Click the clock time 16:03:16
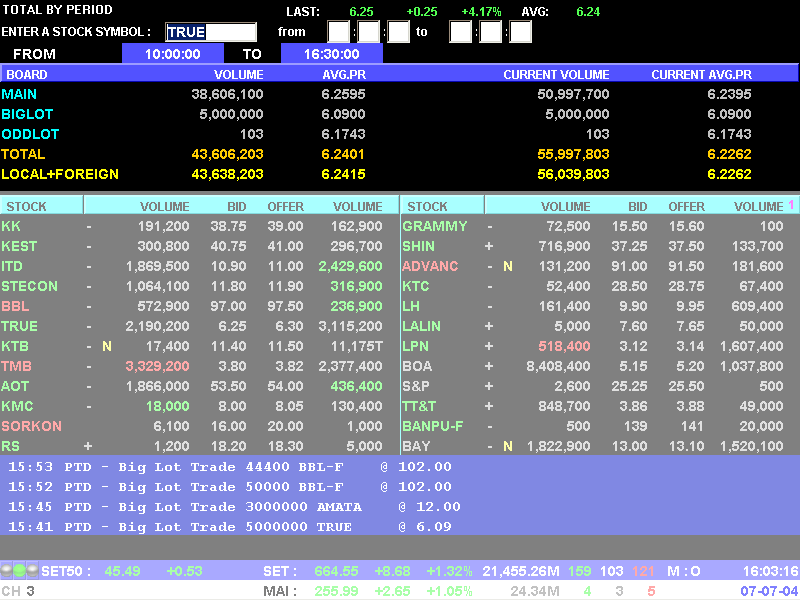800x600 pixels. click(x=770, y=571)
